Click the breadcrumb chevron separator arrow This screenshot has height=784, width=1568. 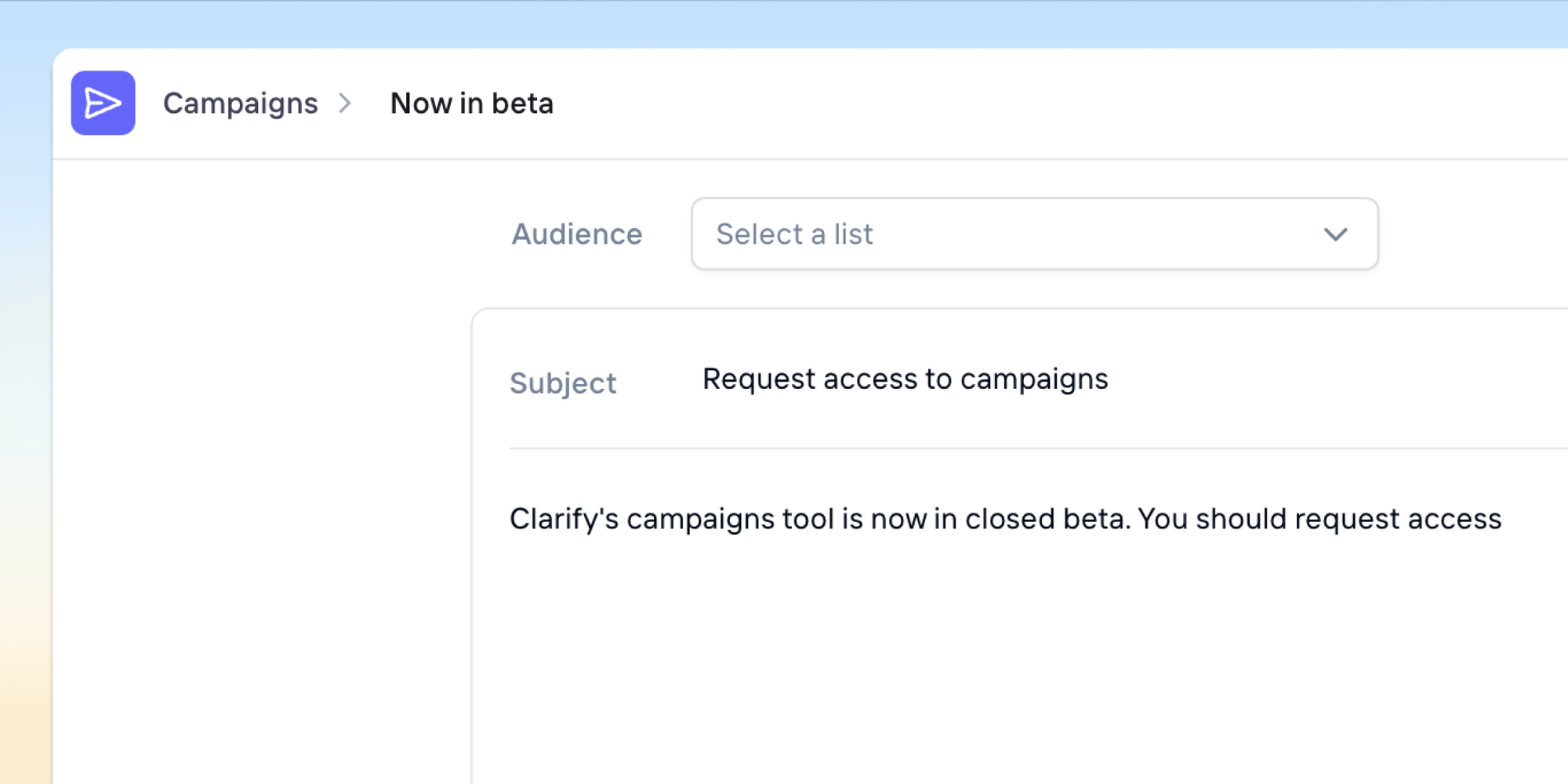345,103
